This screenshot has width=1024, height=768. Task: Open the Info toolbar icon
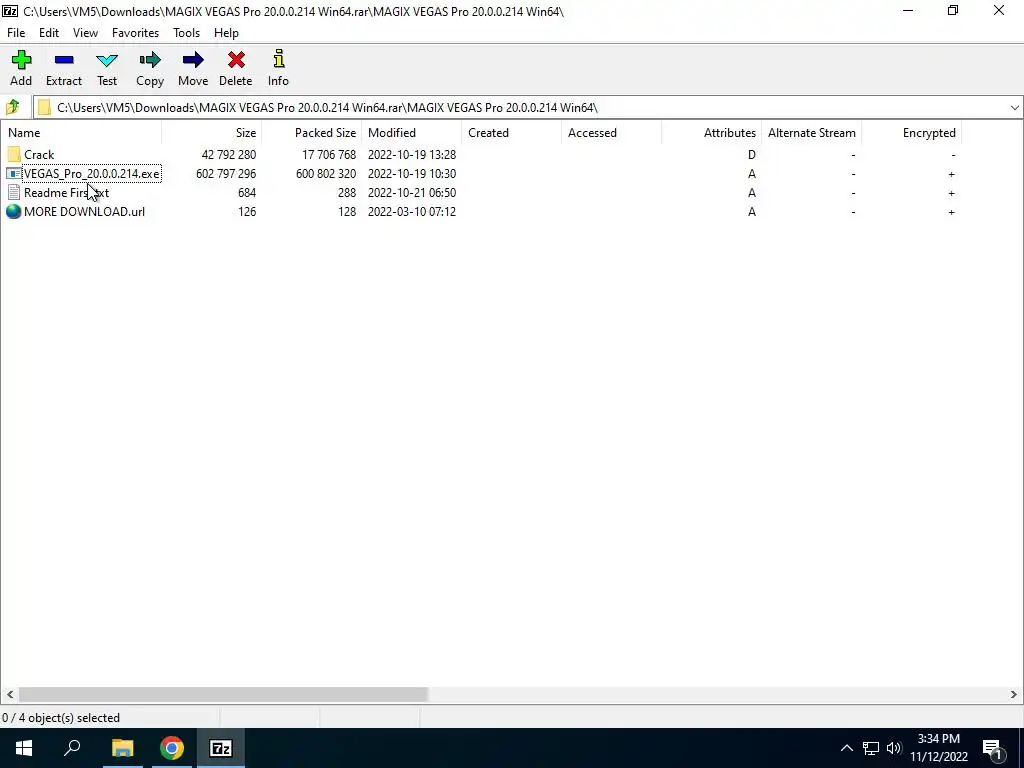pyautogui.click(x=279, y=59)
